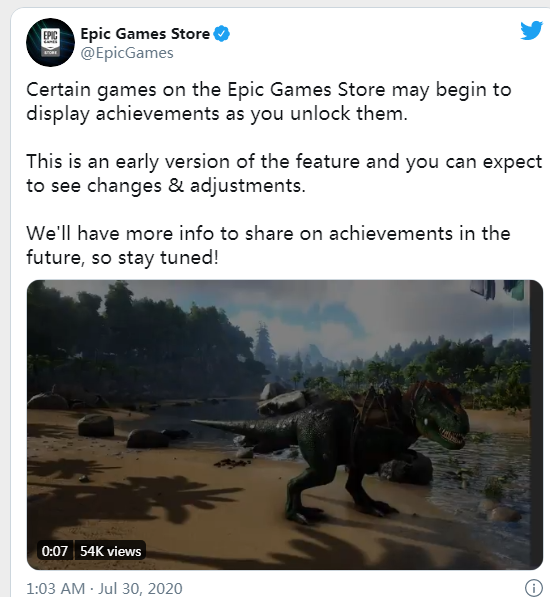Open the tweet's 1:03 AM timestamp

point(56,589)
